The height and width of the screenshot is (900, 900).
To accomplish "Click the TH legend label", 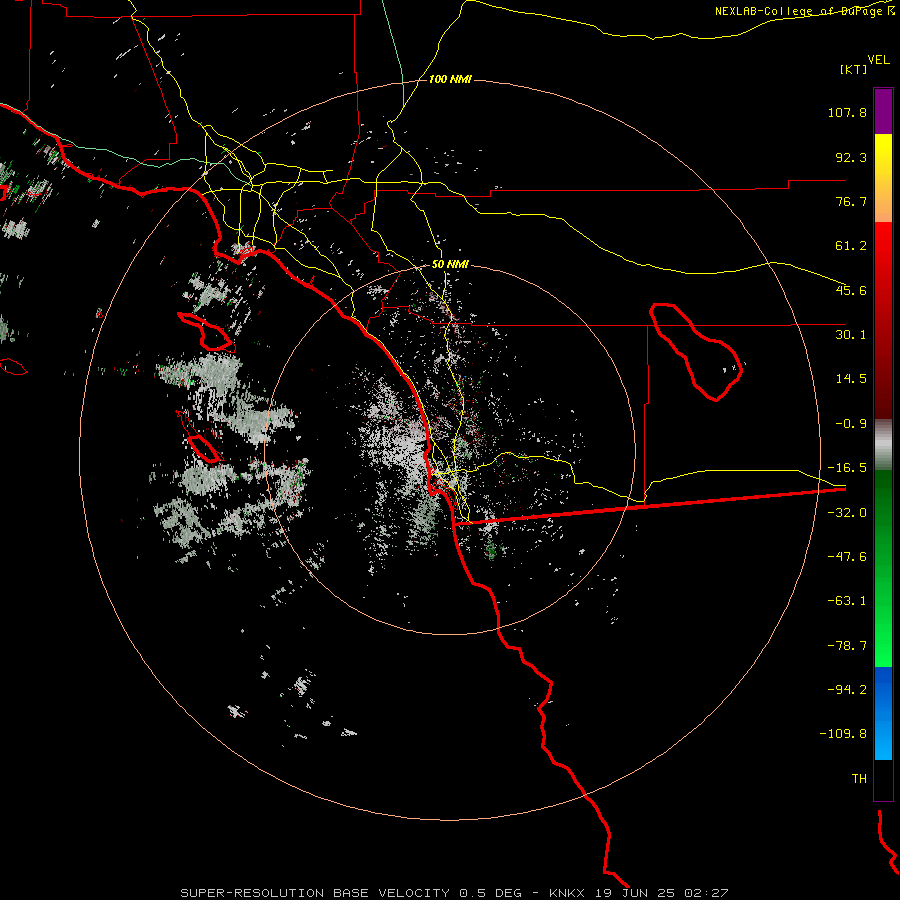I will click(x=859, y=779).
